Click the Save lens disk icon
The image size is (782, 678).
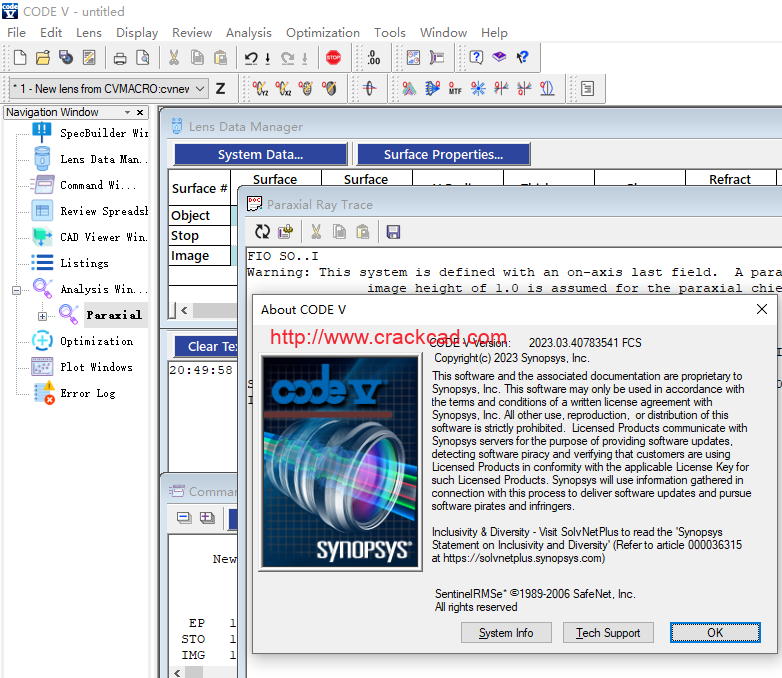pyautogui.click(x=66, y=58)
